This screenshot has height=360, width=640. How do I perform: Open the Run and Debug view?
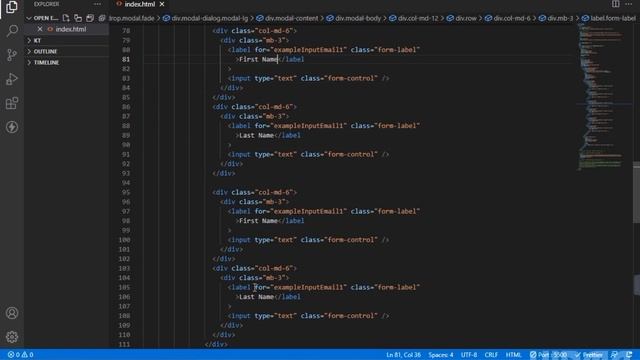[12, 79]
